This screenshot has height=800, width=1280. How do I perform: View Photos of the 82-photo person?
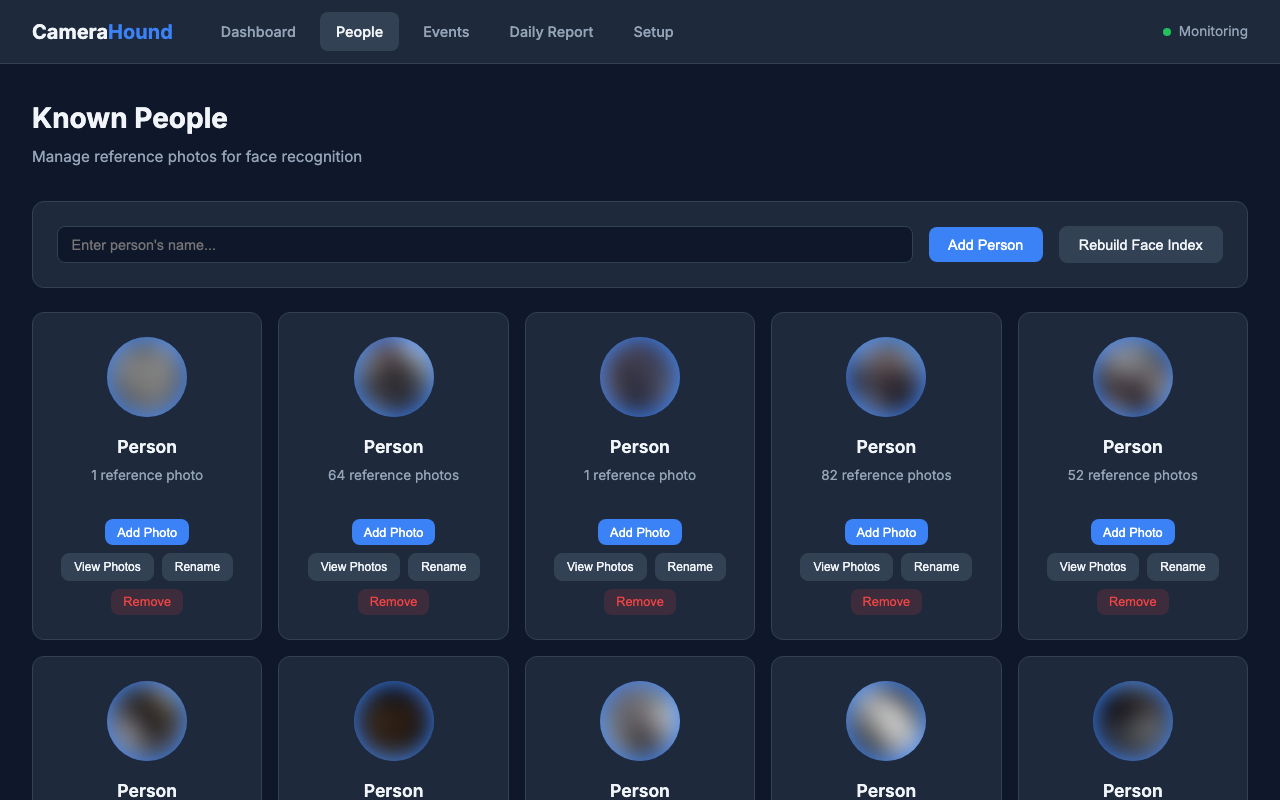point(846,567)
